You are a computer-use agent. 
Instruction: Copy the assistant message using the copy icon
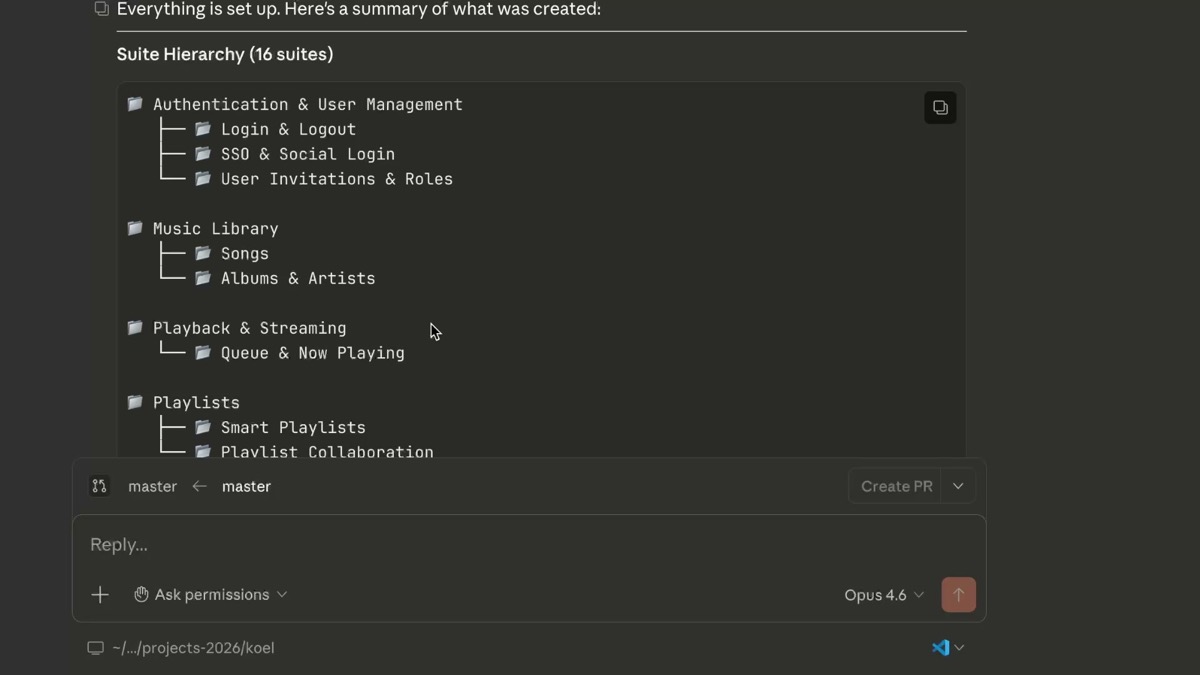101,8
